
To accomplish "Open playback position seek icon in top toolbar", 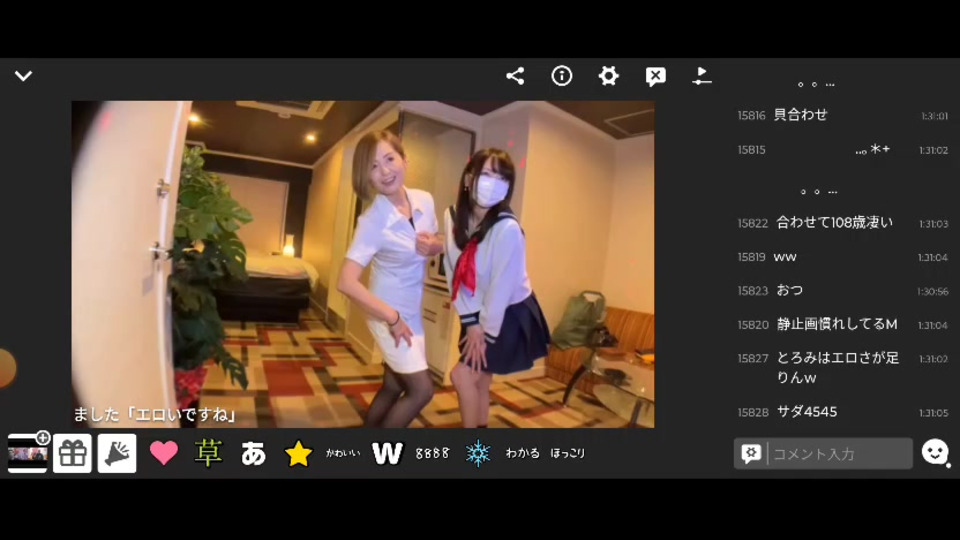I will pyautogui.click(x=702, y=76).
